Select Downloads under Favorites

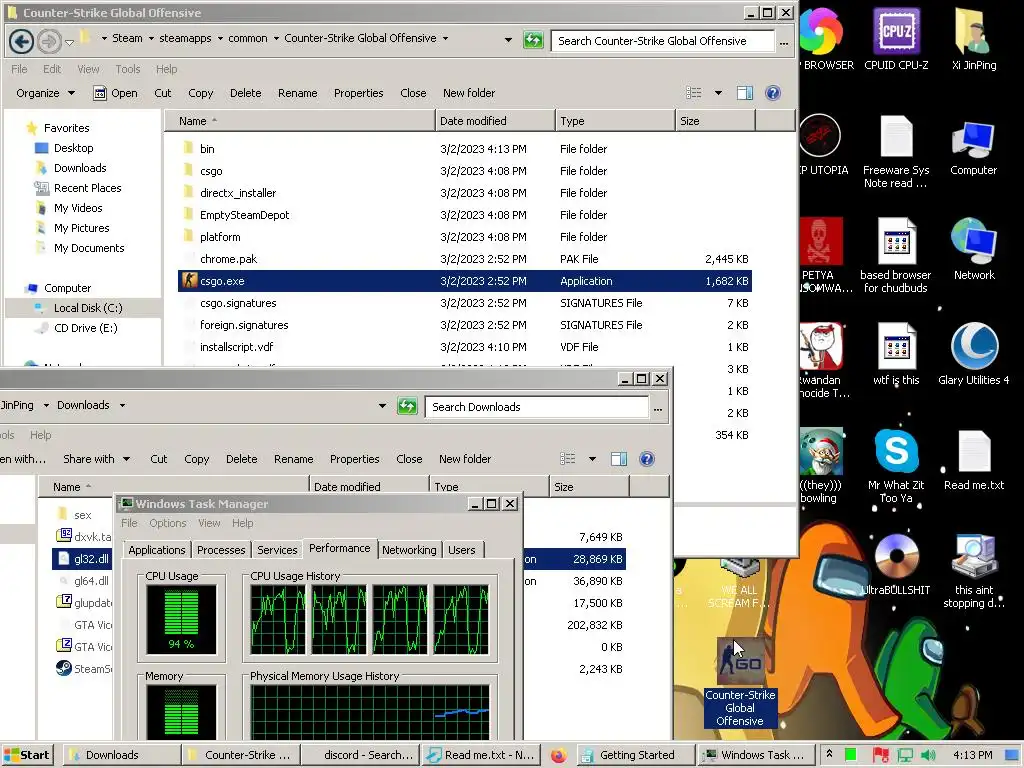point(80,168)
